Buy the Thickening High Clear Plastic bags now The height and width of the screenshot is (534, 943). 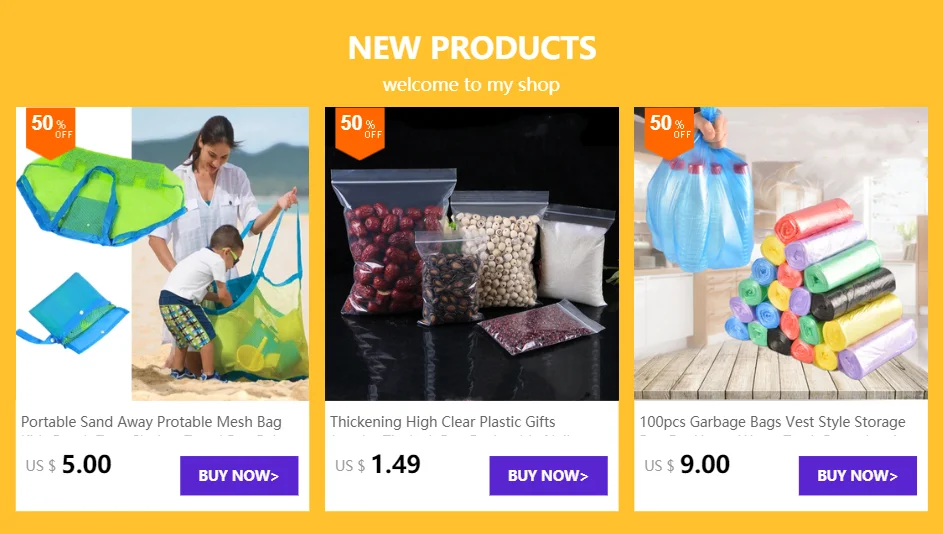[548, 476]
